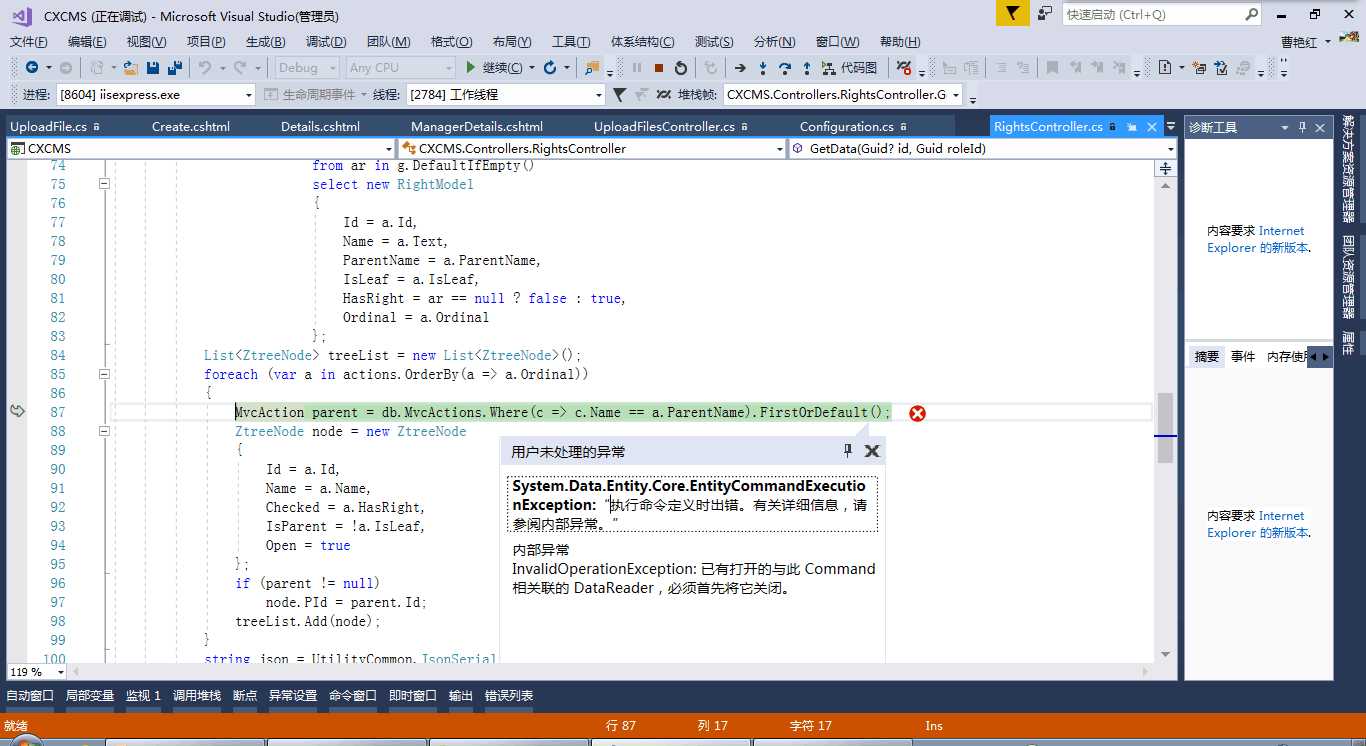Collapse the select block at line 75
This screenshot has height=746, width=1366.
coord(103,184)
